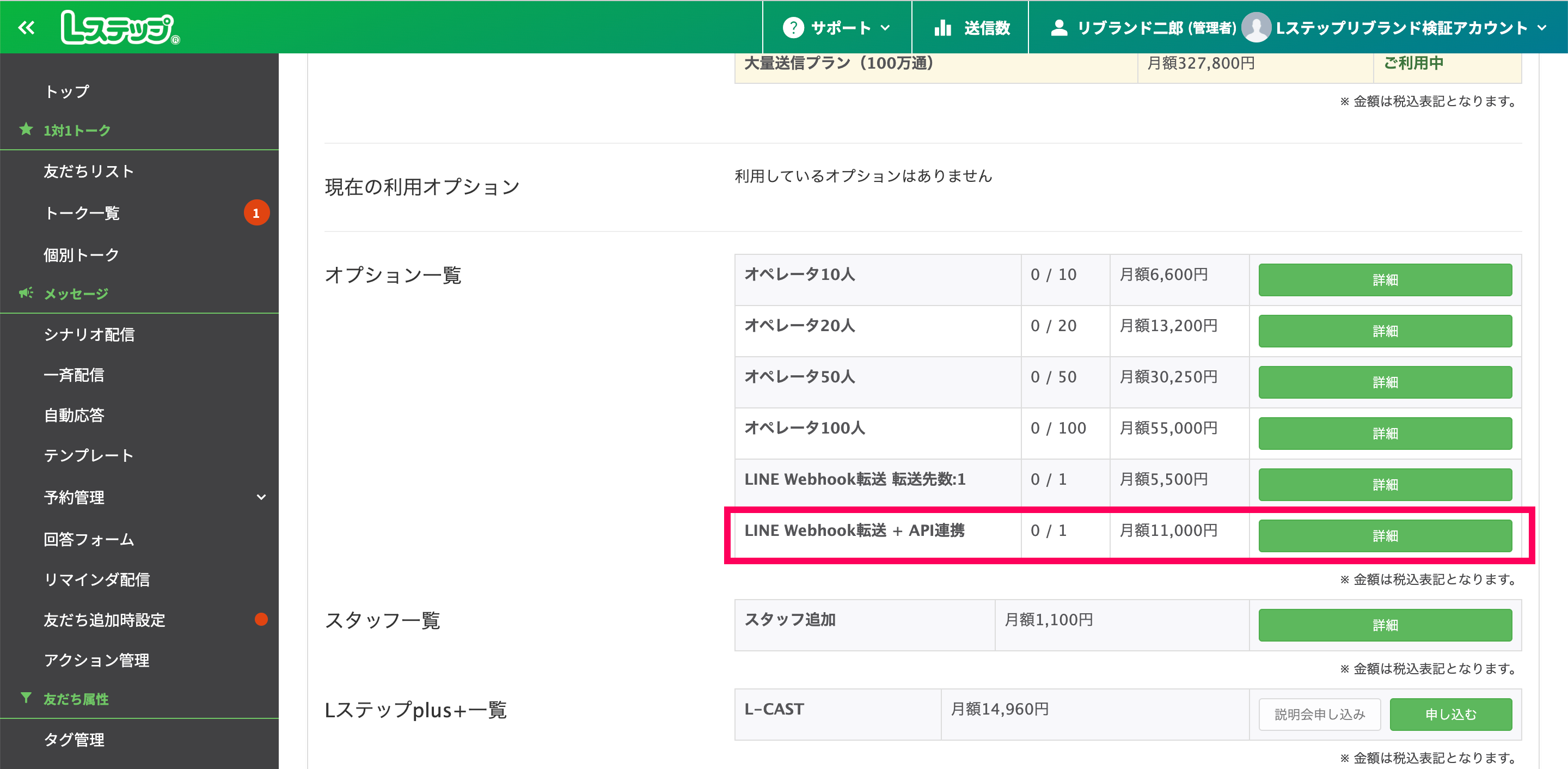Click the funnel icon beside 友だち属性

pyautogui.click(x=26, y=698)
